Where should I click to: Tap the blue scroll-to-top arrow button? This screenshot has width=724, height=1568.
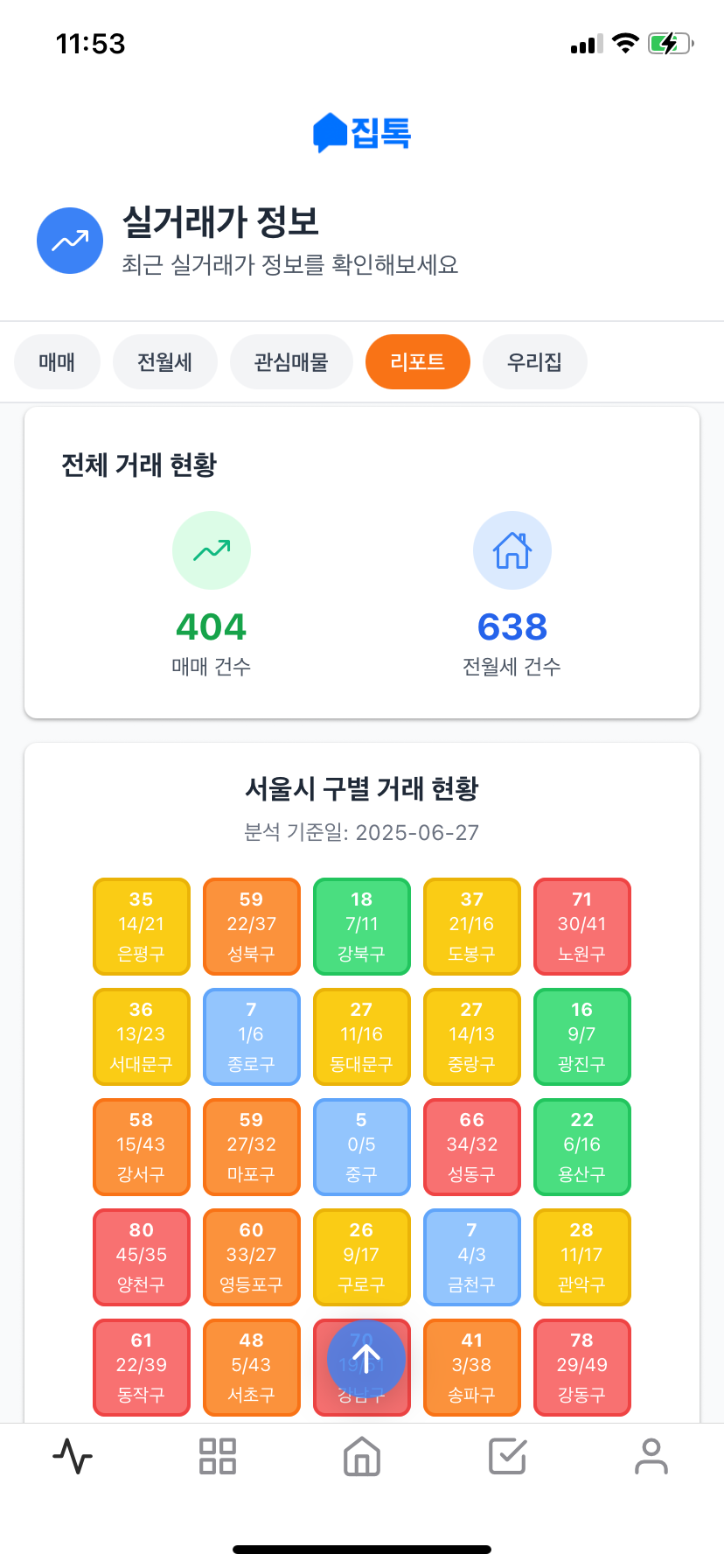coord(366,1359)
